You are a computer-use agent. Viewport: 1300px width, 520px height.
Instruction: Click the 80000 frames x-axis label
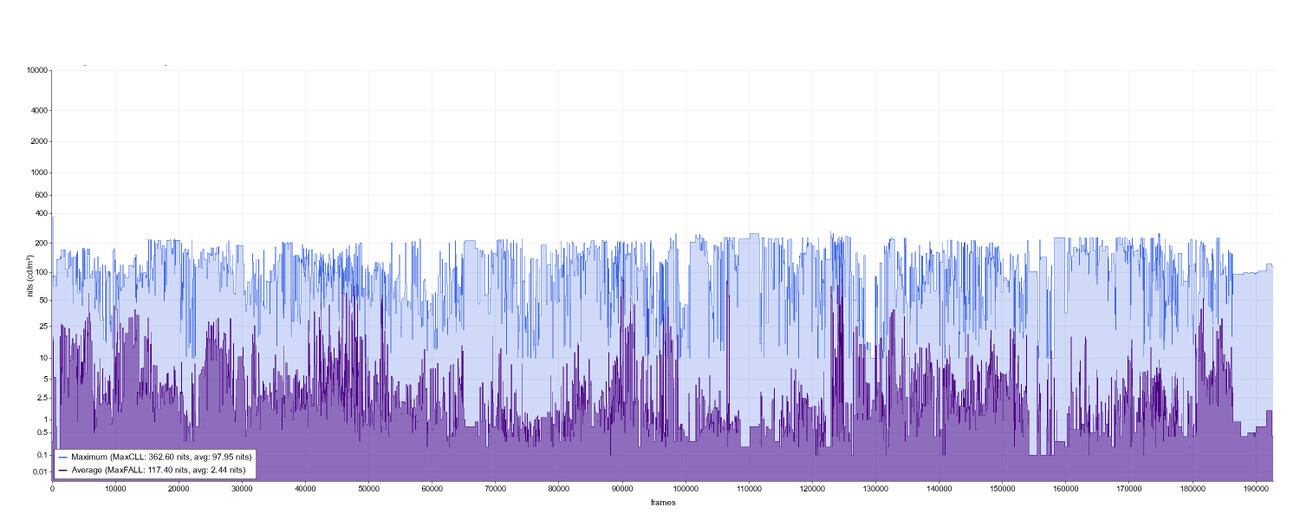tap(559, 489)
